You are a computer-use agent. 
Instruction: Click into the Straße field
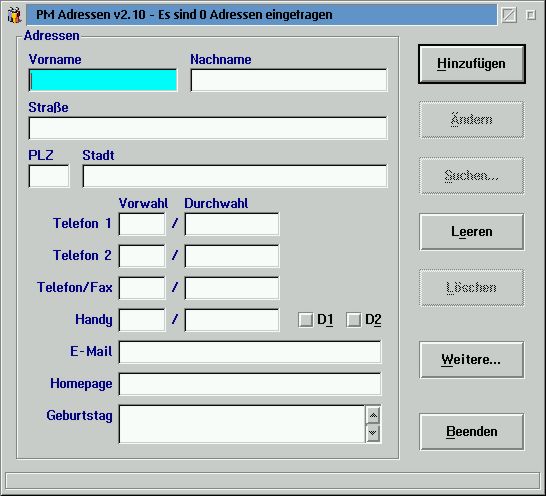click(208, 128)
